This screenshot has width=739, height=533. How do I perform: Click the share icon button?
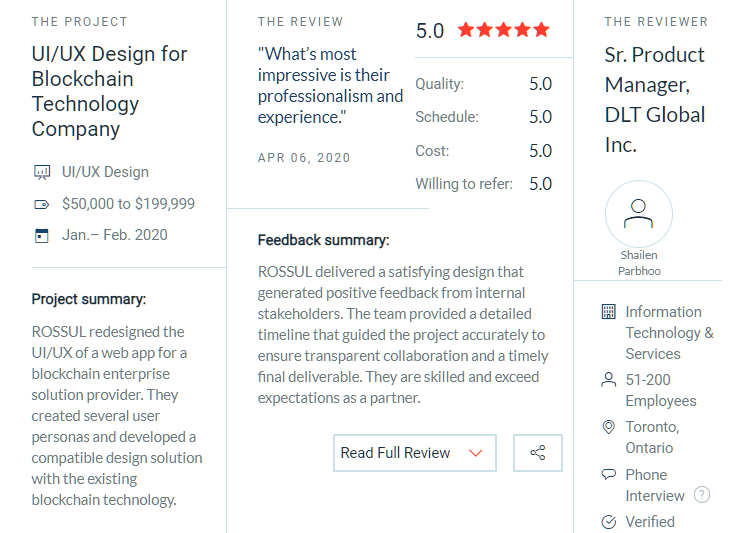click(538, 453)
